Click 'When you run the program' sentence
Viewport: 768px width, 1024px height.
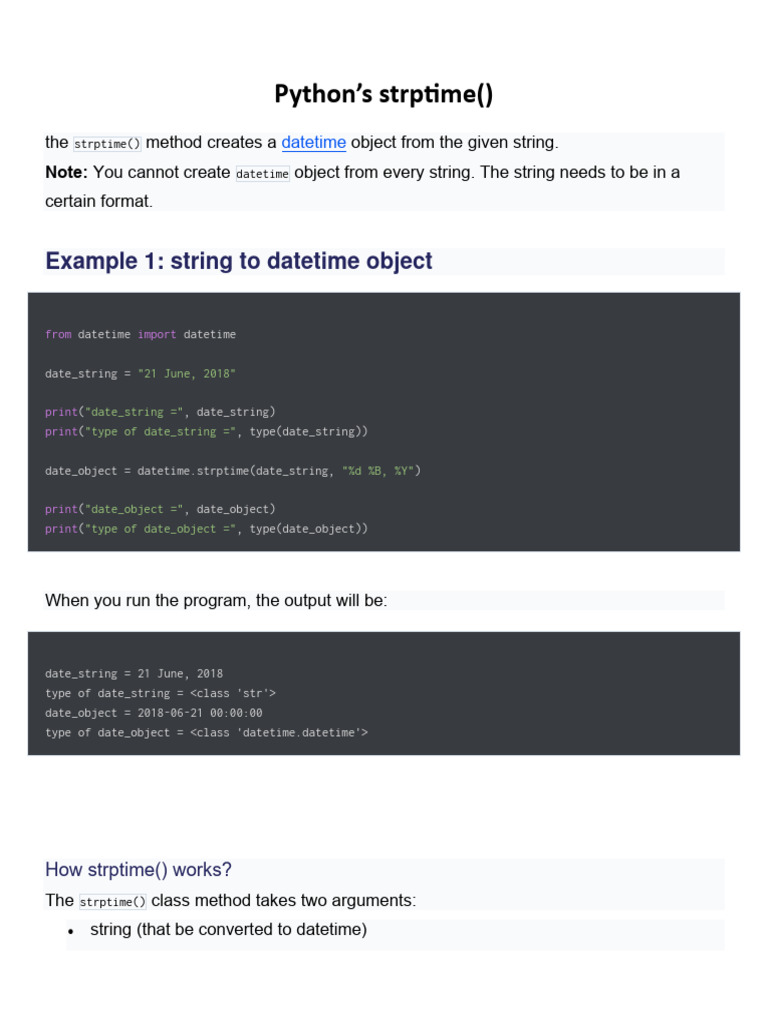click(x=216, y=601)
